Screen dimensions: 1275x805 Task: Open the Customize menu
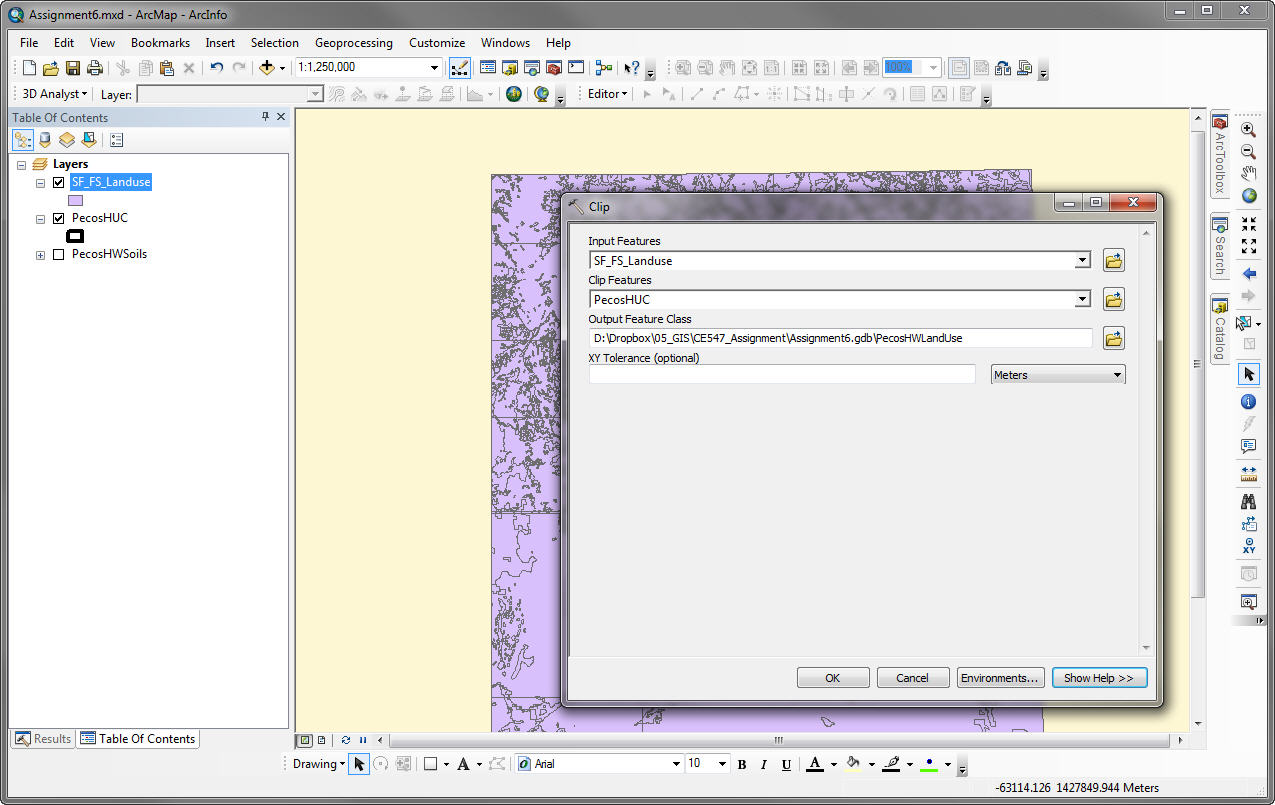[437, 43]
